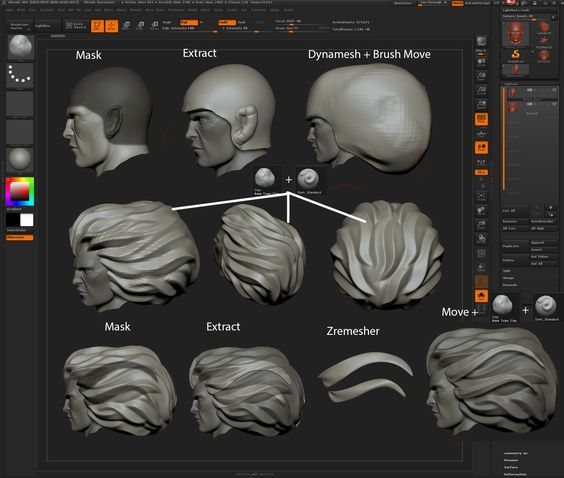Activate Quick Sketch mode

(76, 26)
